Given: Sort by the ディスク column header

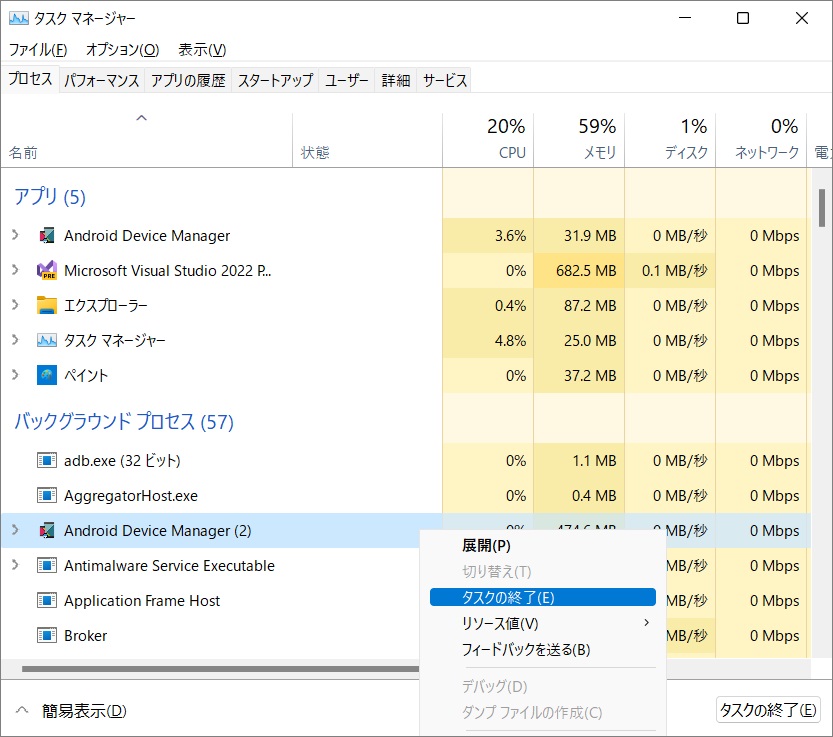Looking at the screenshot, I should point(670,141).
